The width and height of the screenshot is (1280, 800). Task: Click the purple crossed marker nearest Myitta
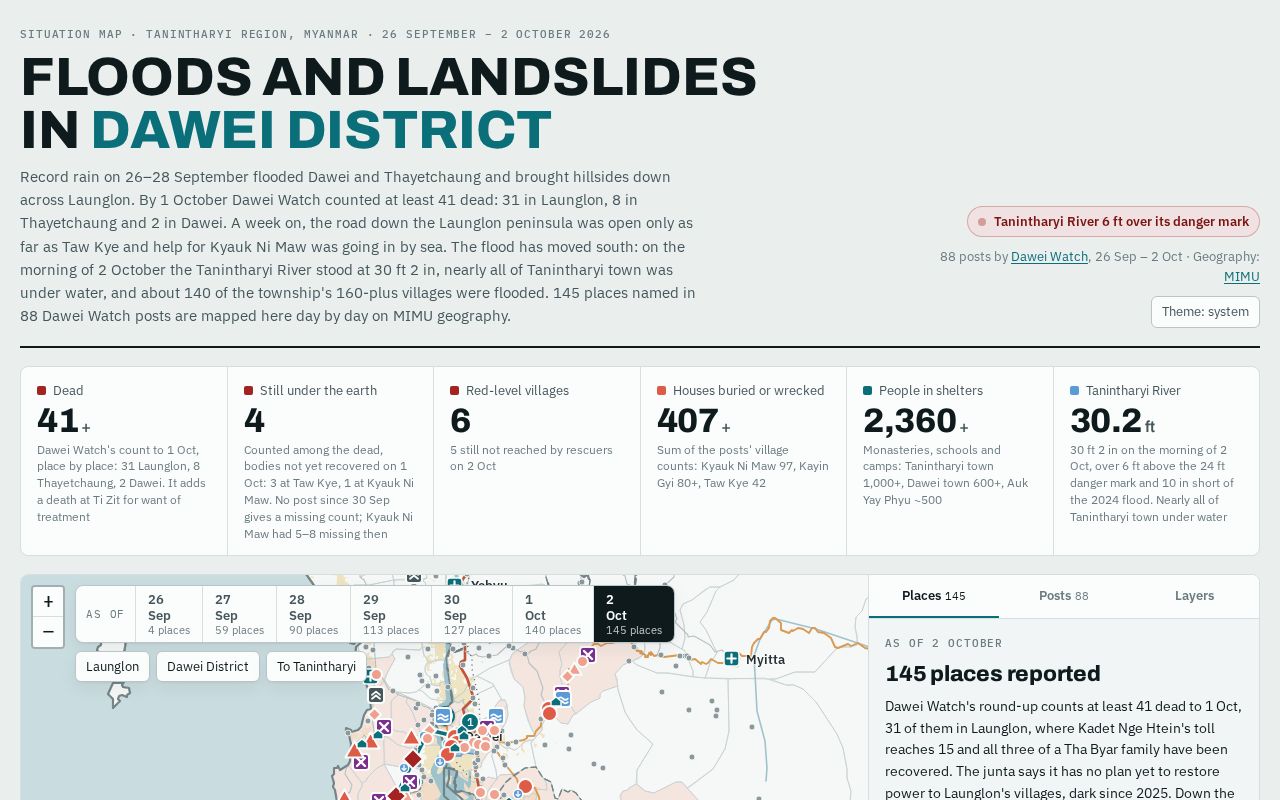(x=588, y=655)
